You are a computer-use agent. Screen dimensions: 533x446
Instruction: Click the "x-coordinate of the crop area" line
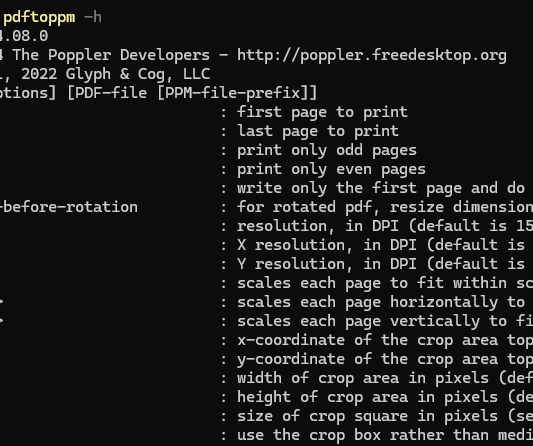click(385, 340)
